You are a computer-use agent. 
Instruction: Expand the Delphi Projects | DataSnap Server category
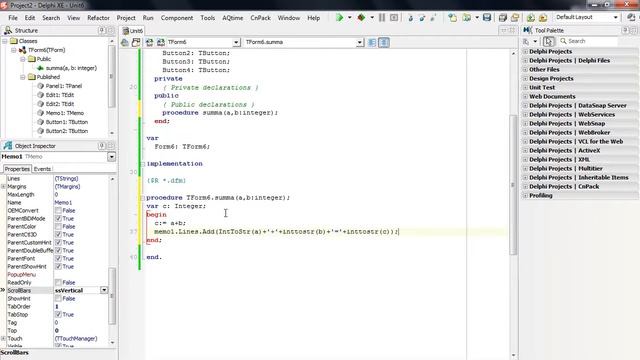point(525,105)
